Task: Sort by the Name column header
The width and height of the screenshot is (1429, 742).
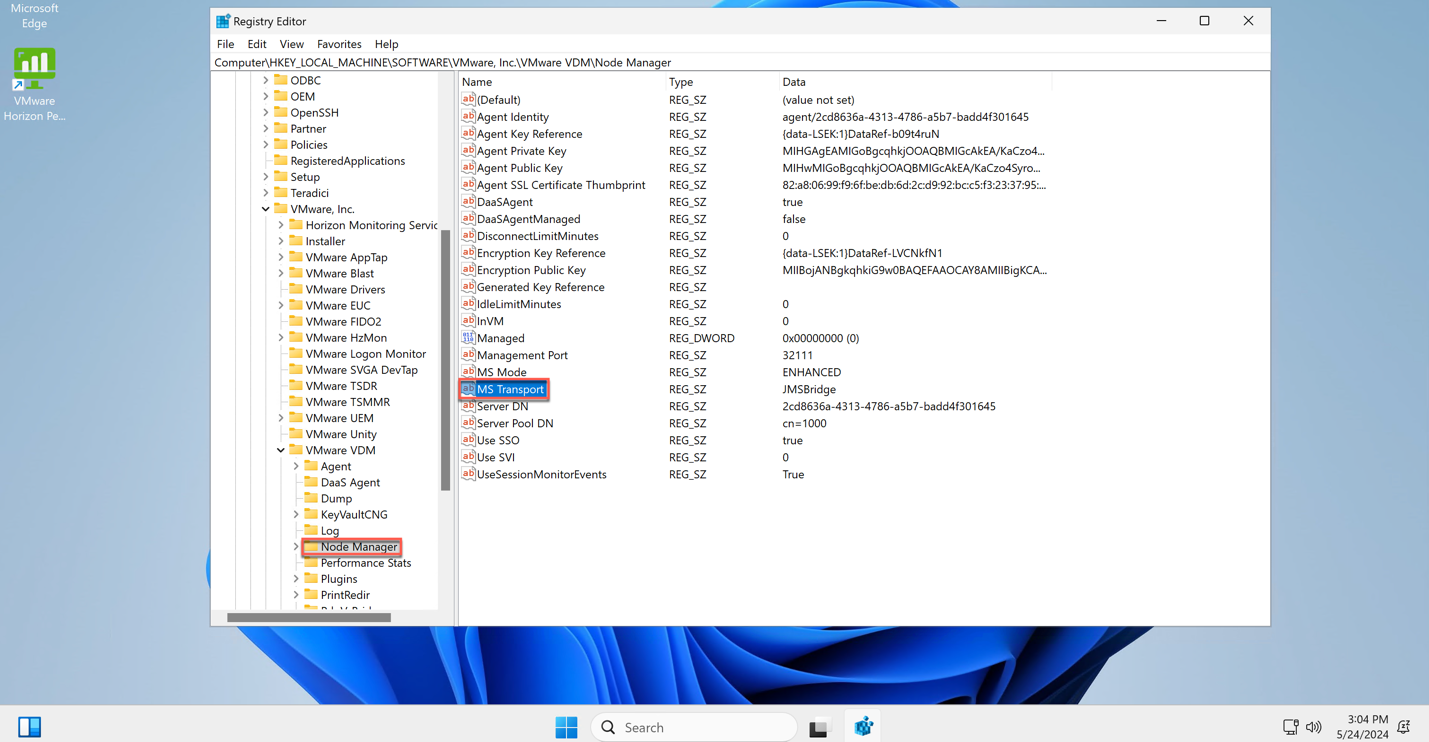Action: pyautogui.click(x=562, y=82)
